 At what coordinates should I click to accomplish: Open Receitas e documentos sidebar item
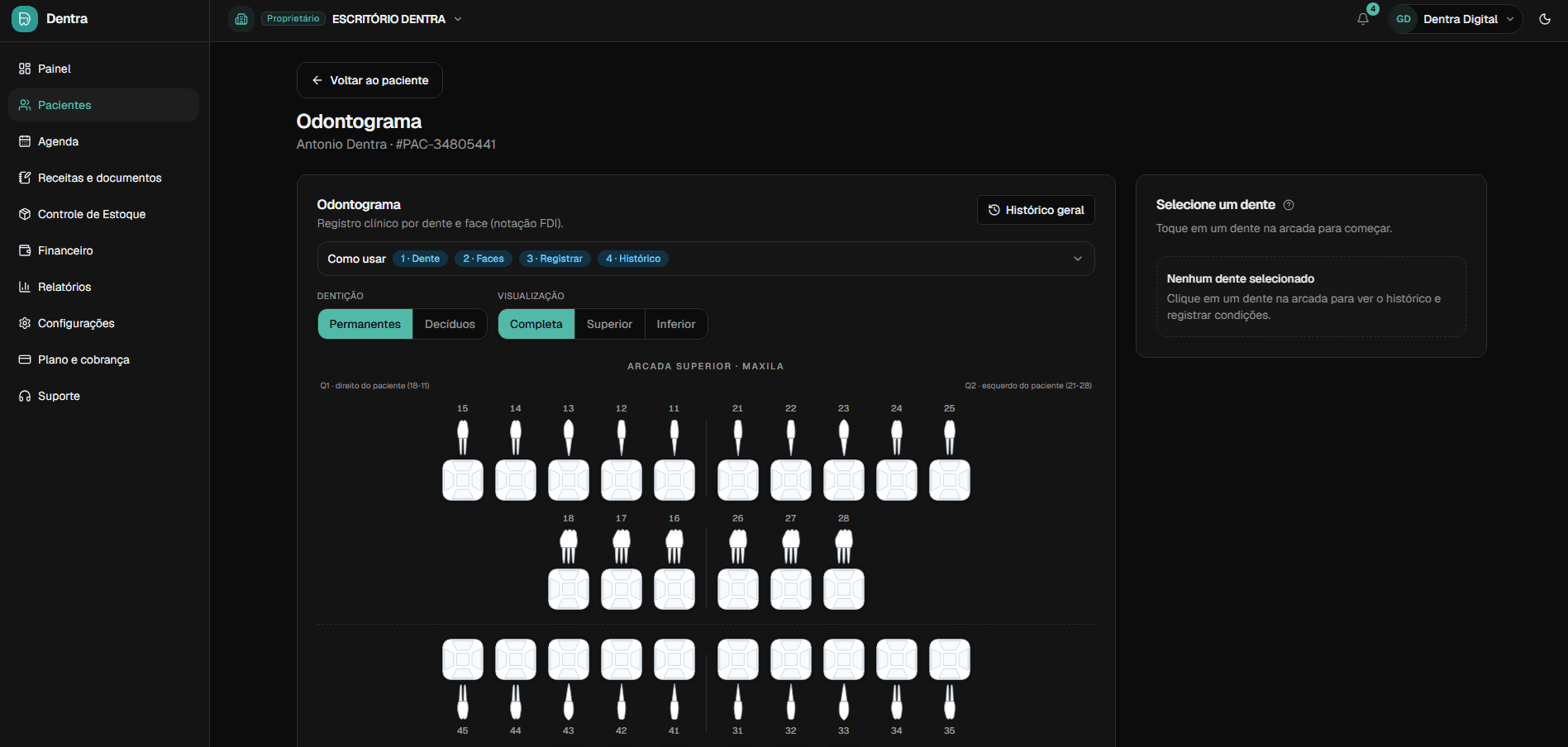(103, 178)
